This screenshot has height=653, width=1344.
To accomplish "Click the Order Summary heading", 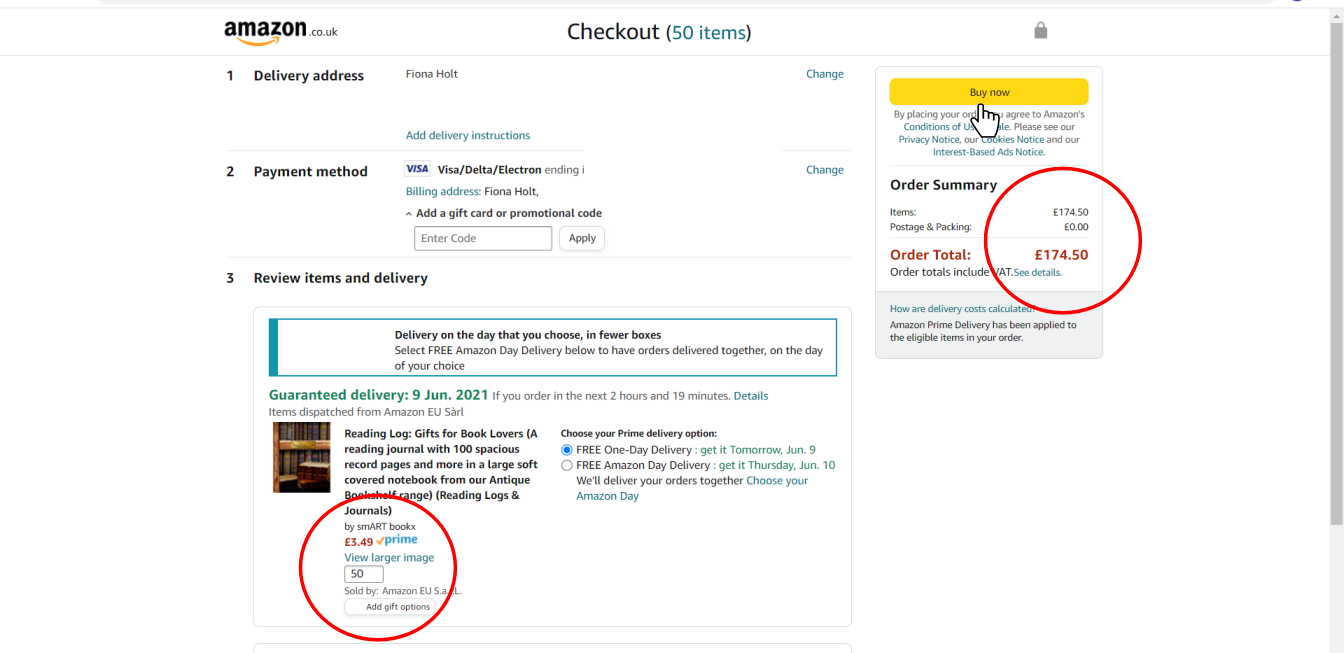I will coord(943,185).
